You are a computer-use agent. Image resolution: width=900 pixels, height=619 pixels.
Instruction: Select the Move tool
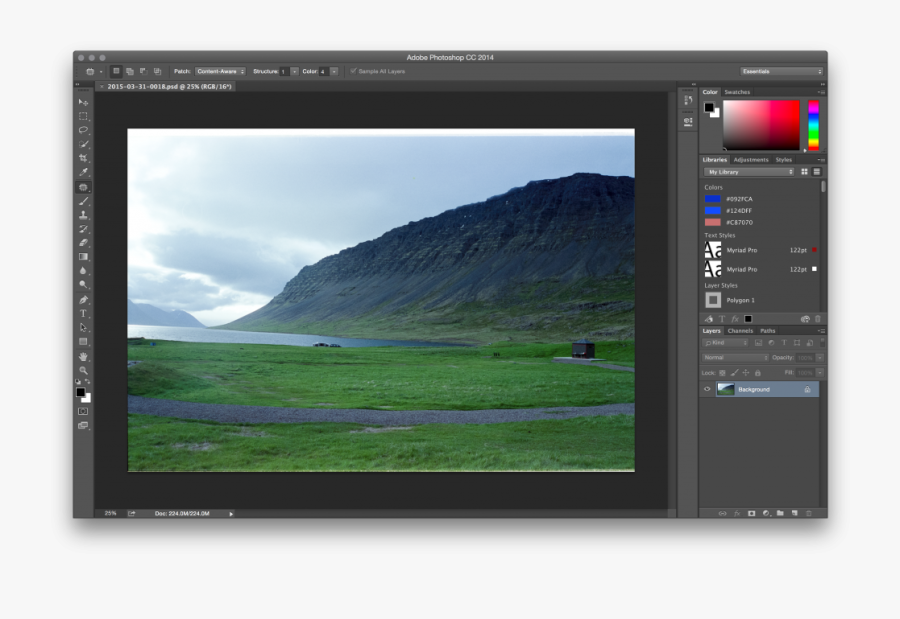(84, 102)
